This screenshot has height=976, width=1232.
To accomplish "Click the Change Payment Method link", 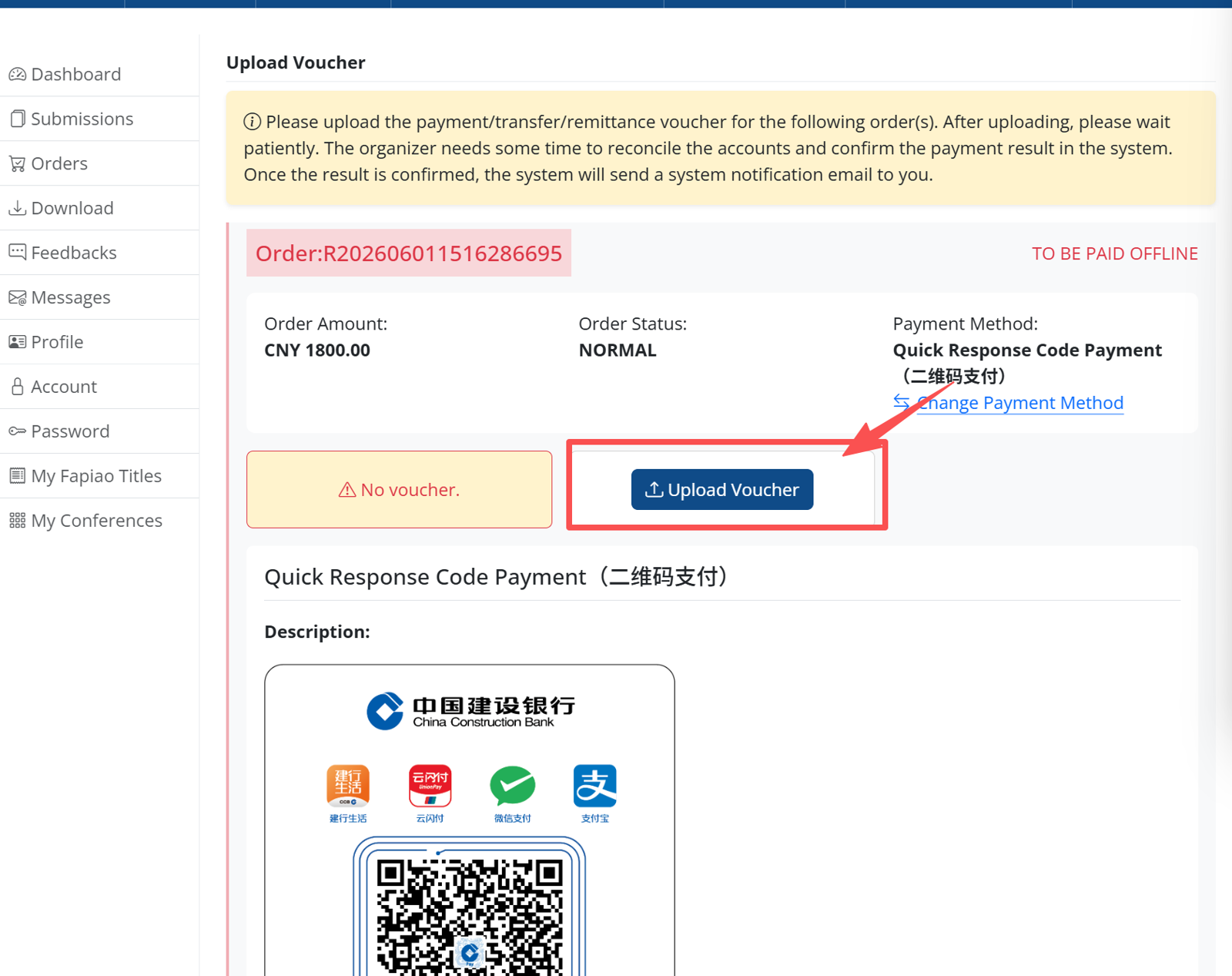I will (1020, 403).
